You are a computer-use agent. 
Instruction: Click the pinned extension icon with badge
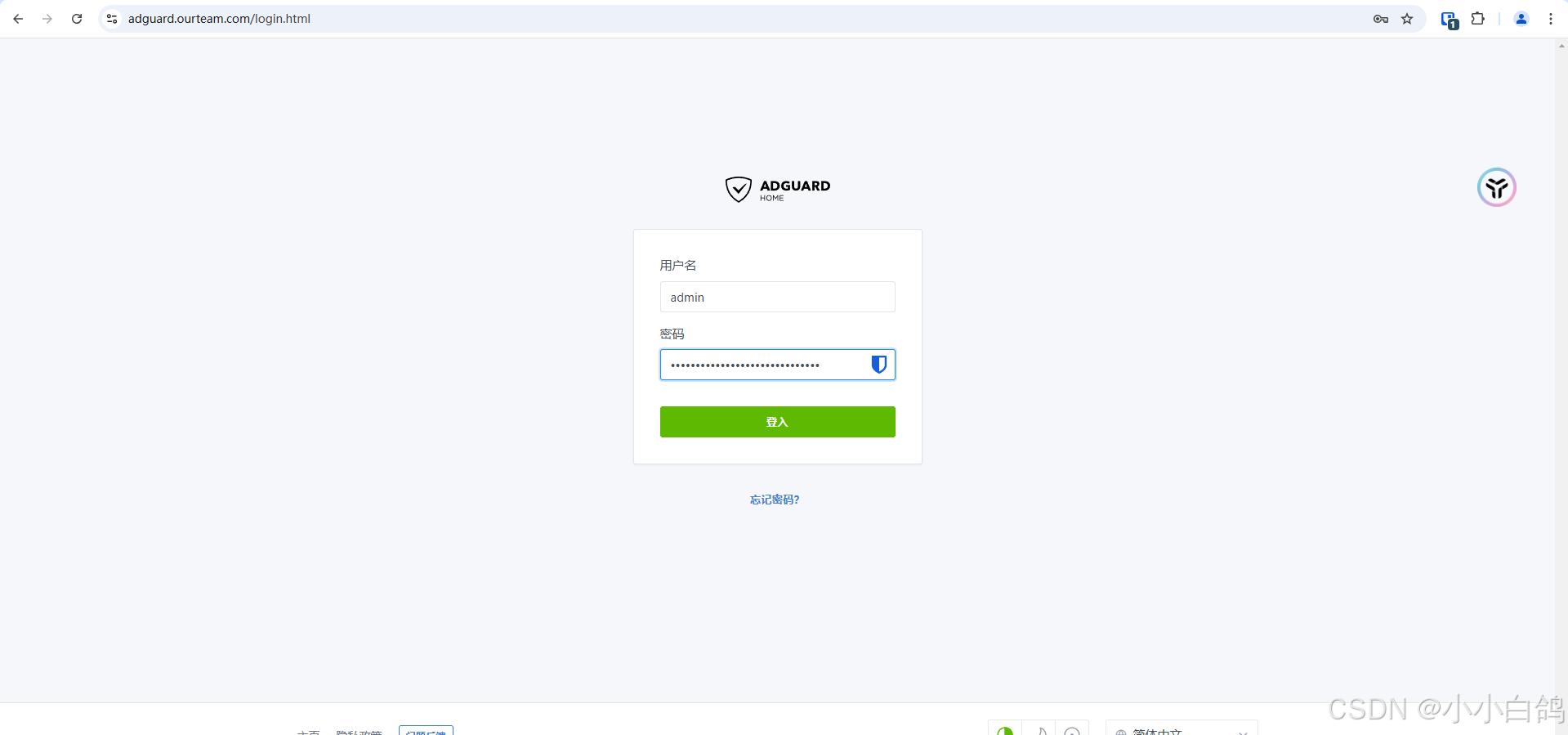coord(1449,20)
